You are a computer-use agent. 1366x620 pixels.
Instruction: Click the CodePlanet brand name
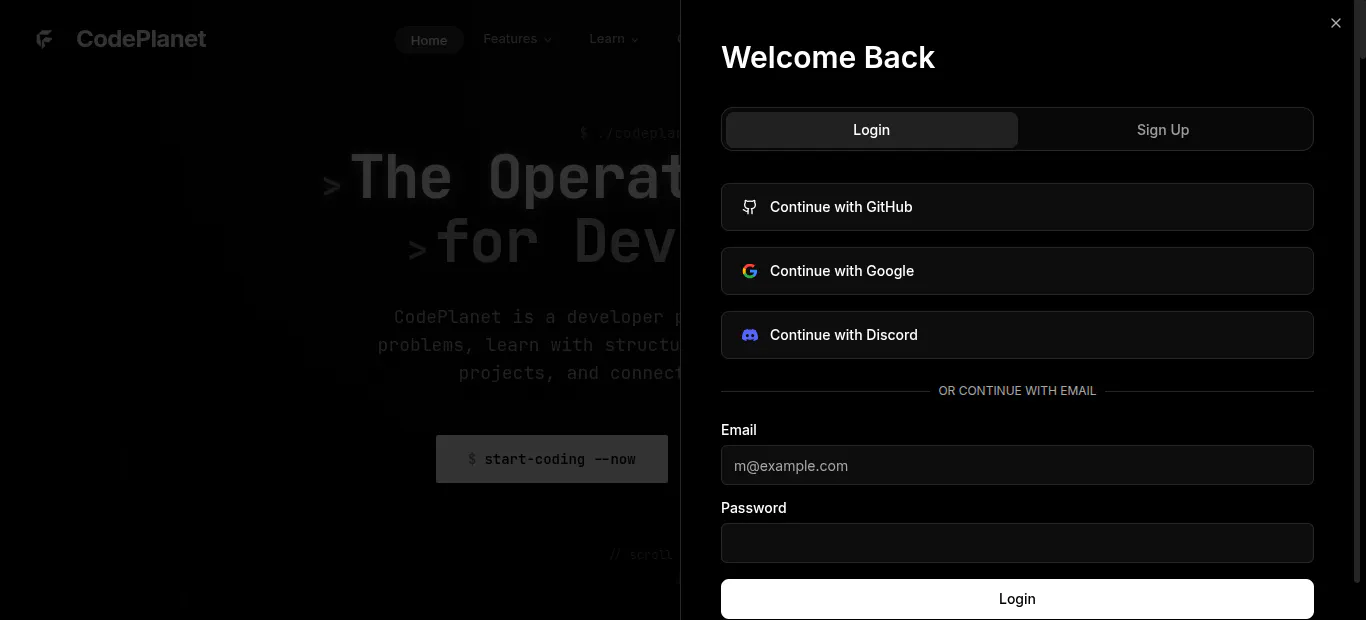coord(141,39)
